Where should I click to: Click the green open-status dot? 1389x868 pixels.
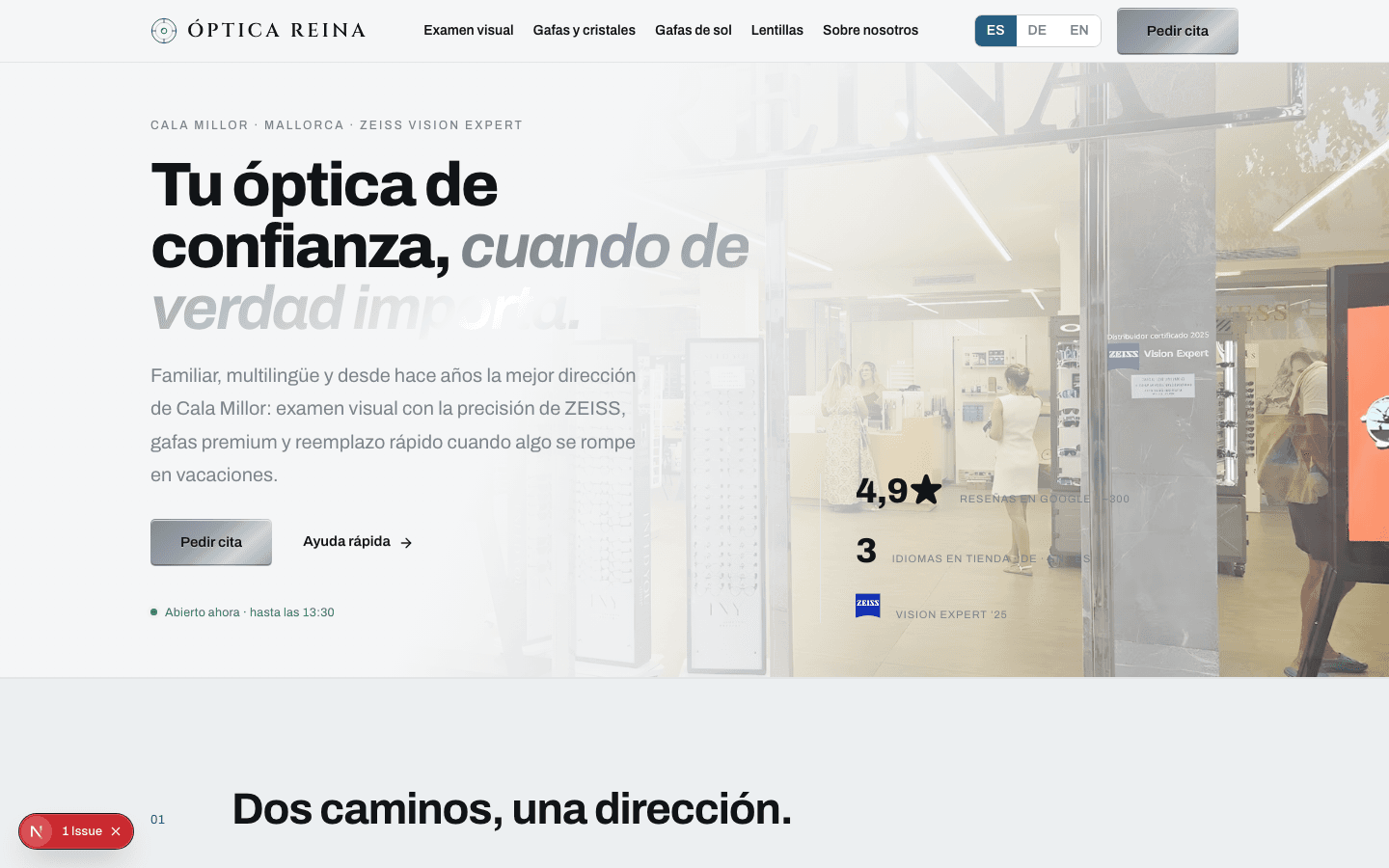click(x=153, y=612)
